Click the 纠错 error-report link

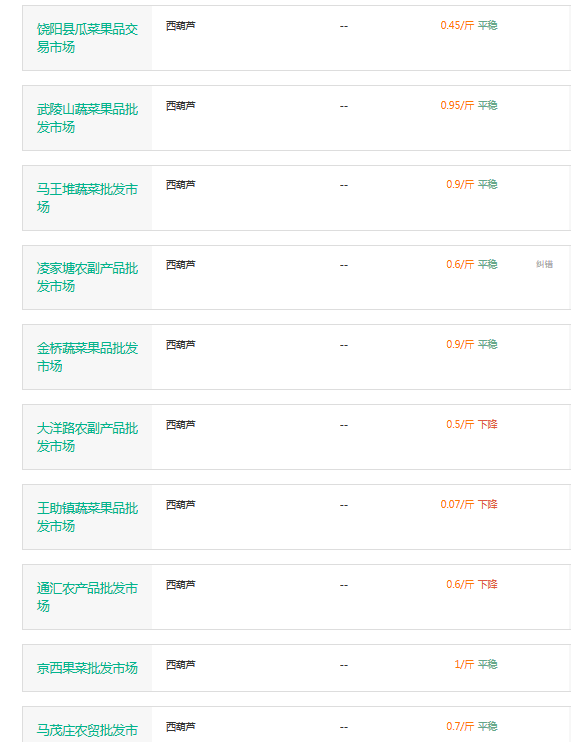click(545, 264)
